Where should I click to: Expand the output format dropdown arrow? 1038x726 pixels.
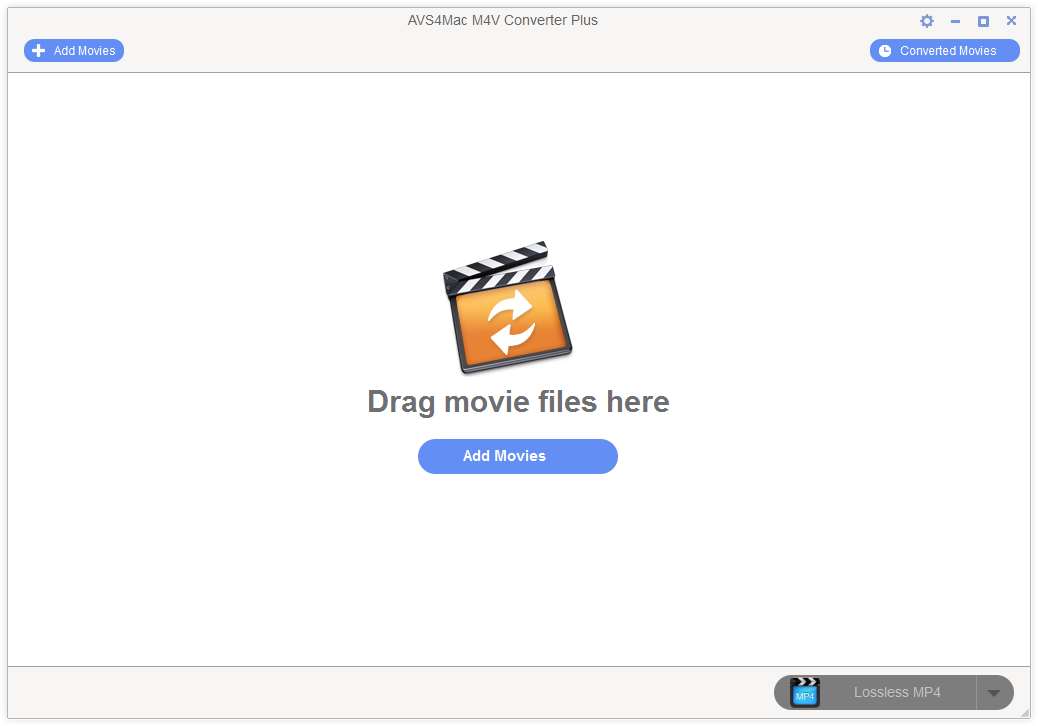(994, 693)
